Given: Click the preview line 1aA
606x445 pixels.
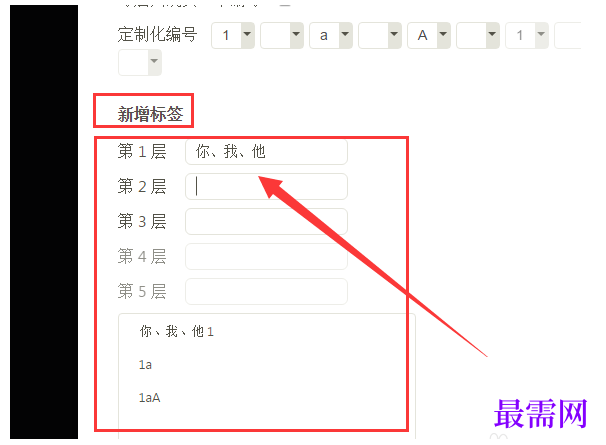Looking at the screenshot, I should (149, 397).
